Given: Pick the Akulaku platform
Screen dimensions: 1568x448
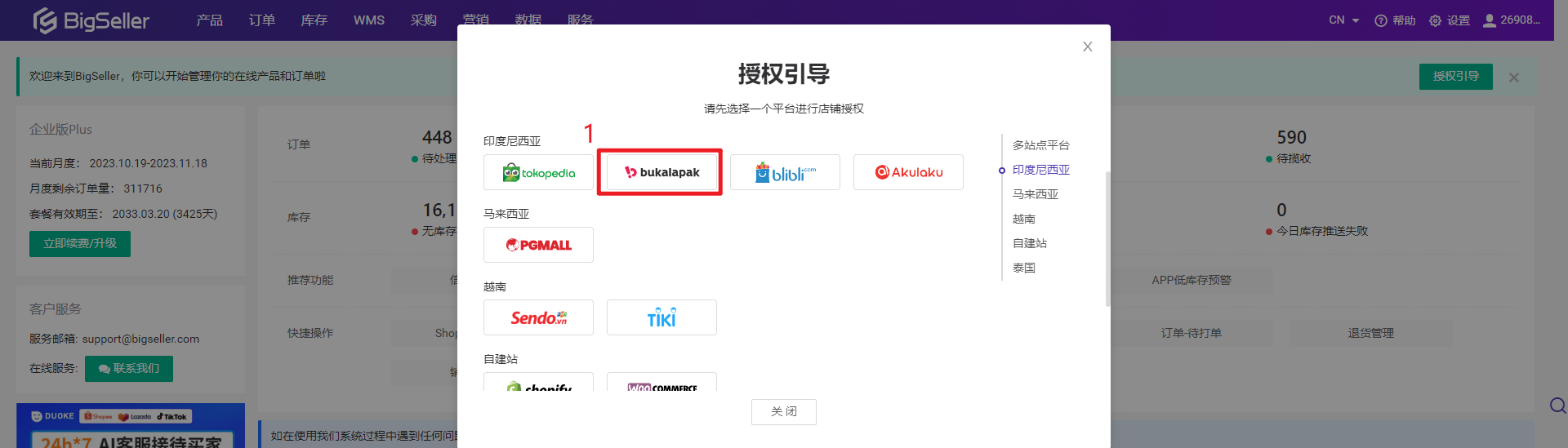Looking at the screenshot, I should [908, 172].
